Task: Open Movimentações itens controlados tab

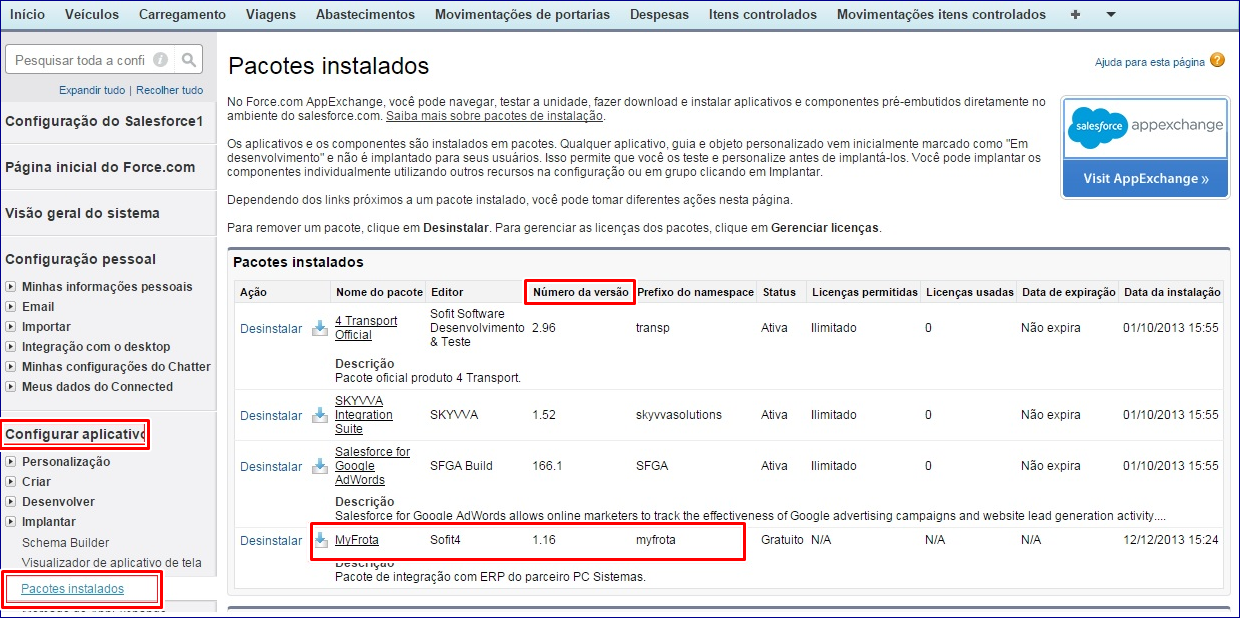Action: pyautogui.click(x=941, y=14)
